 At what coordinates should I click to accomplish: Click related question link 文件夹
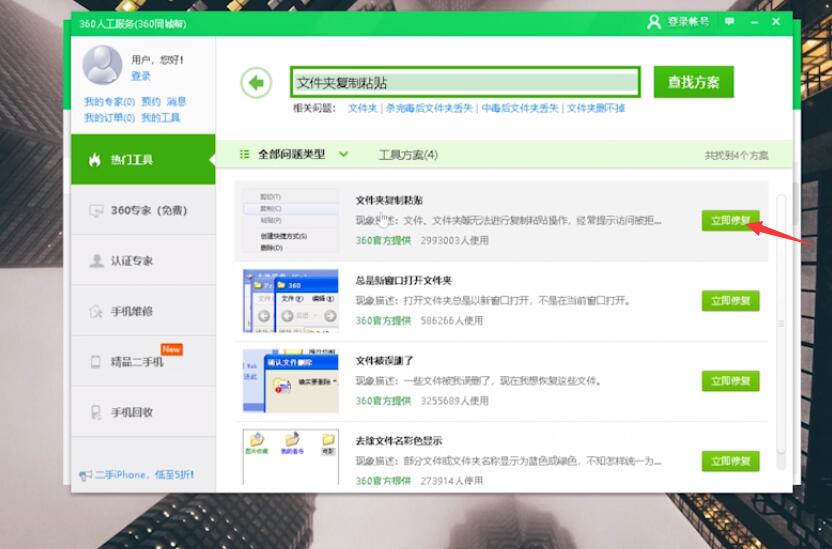click(362, 108)
